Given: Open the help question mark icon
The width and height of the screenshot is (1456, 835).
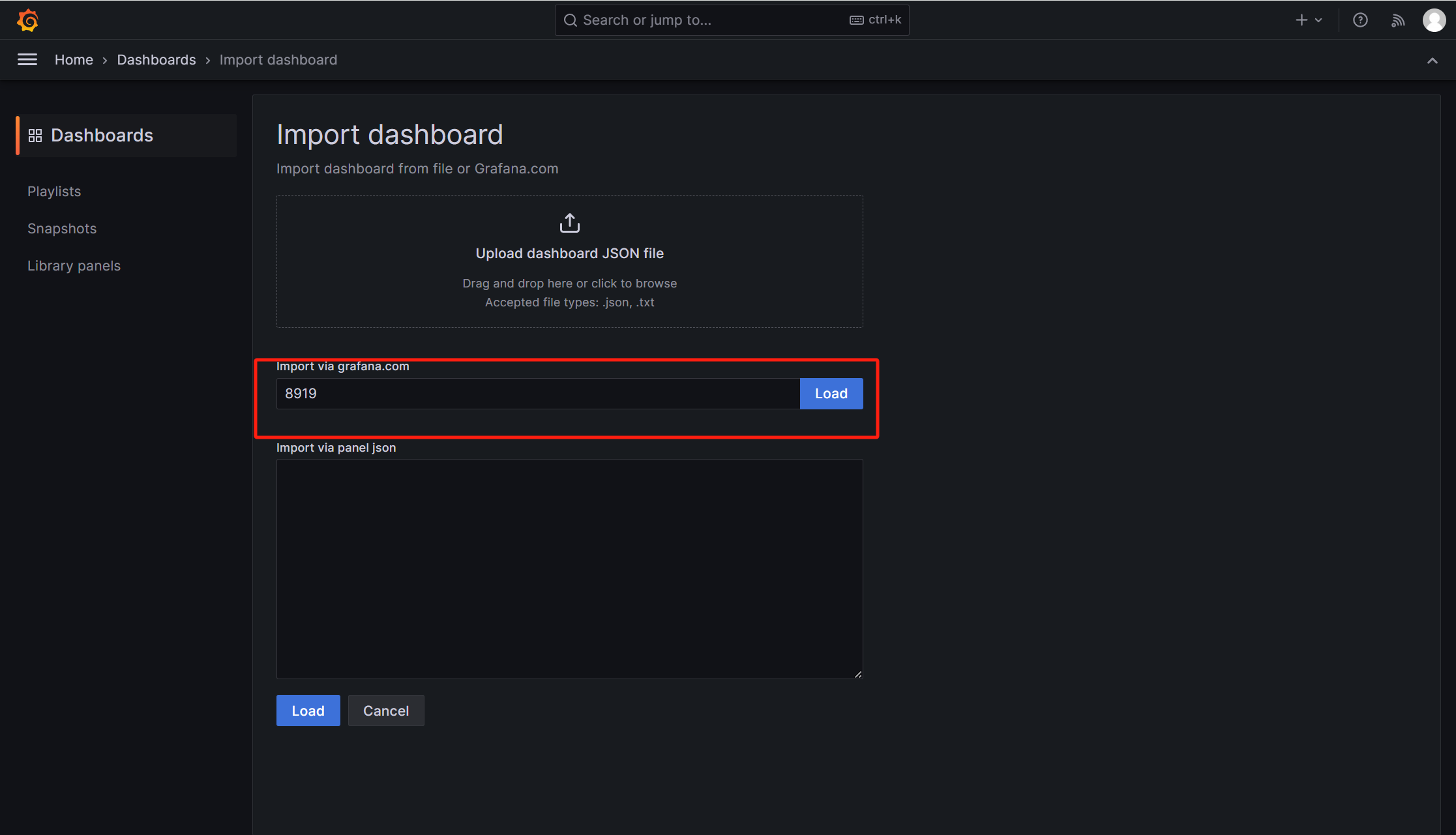Looking at the screenshot, I should click(1360, 20).
